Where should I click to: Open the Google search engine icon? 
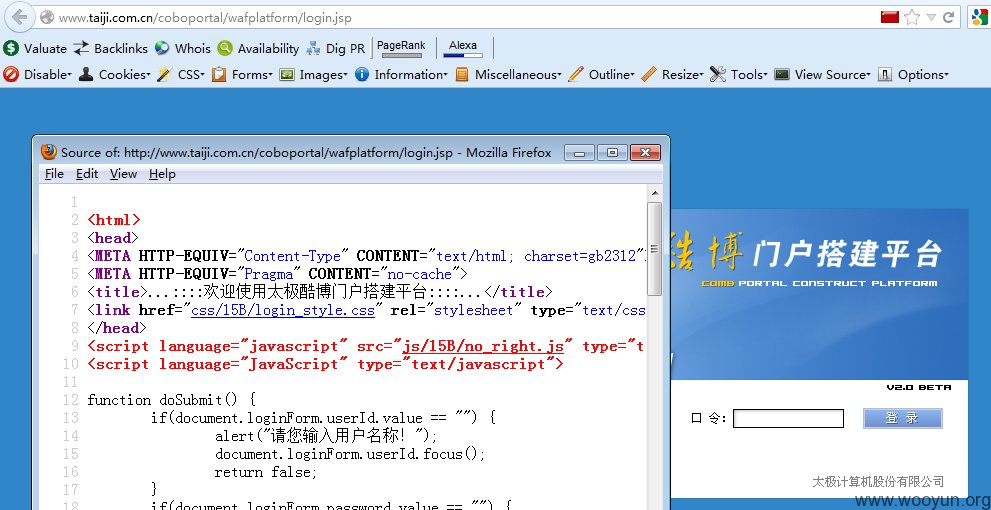click(x=979, y=17)
